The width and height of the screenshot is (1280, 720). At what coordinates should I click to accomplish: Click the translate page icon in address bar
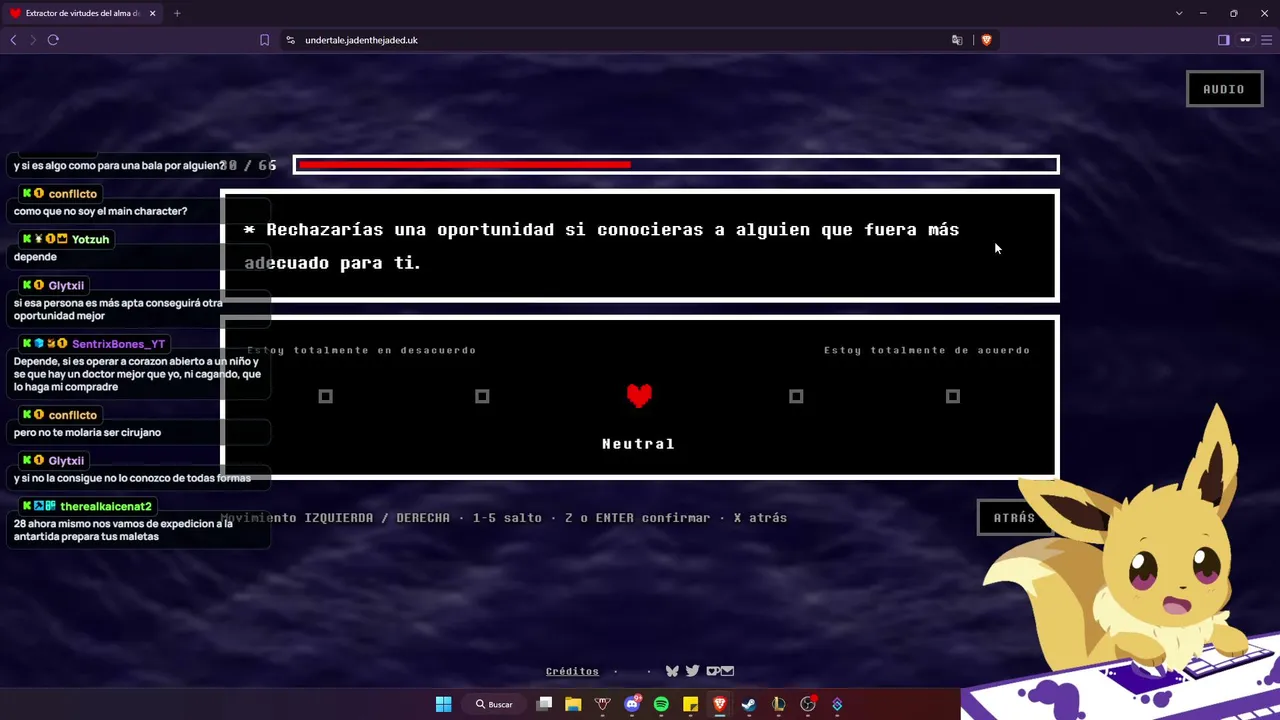(x=957, y=40)
